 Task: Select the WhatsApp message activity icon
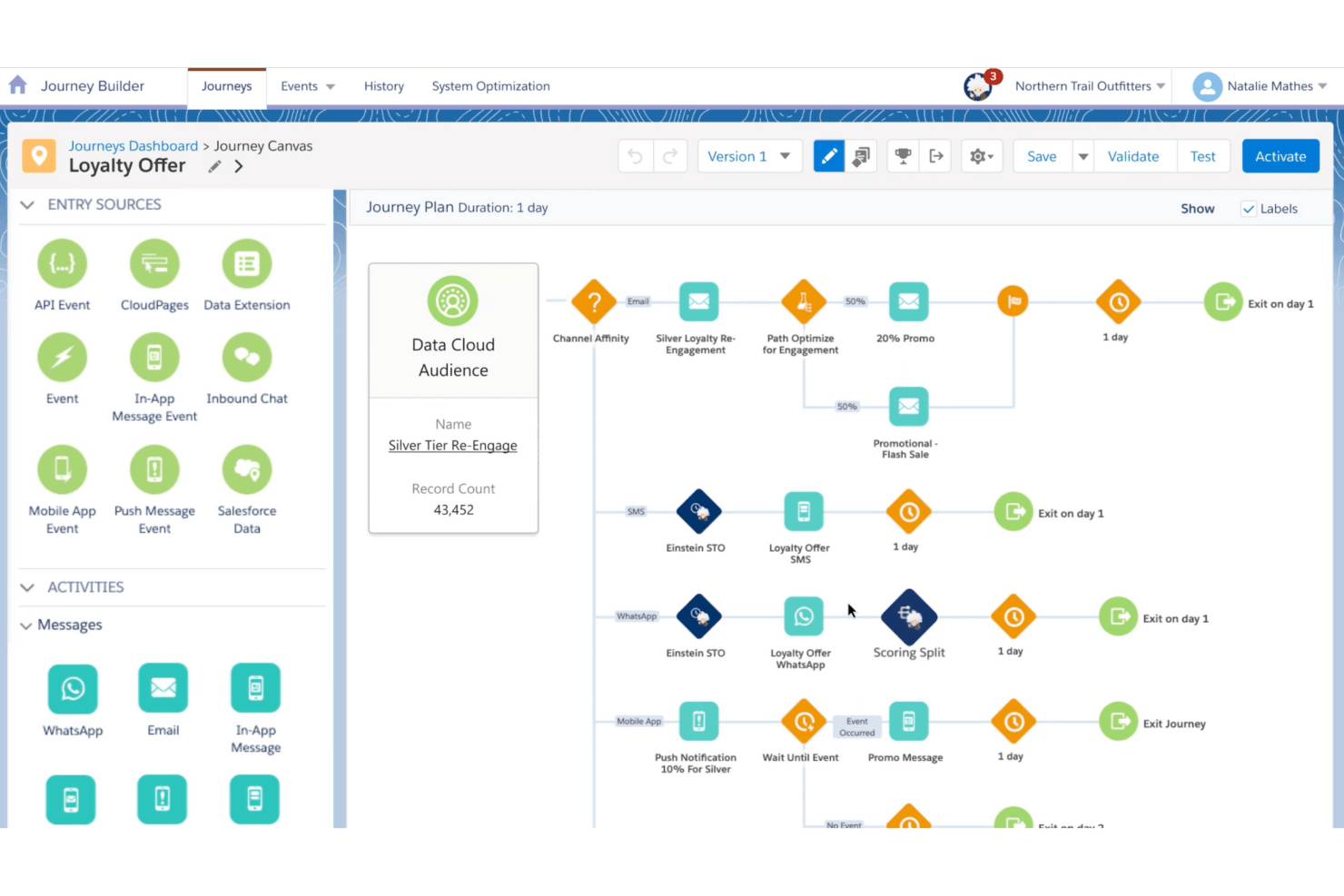coord(73,688)
